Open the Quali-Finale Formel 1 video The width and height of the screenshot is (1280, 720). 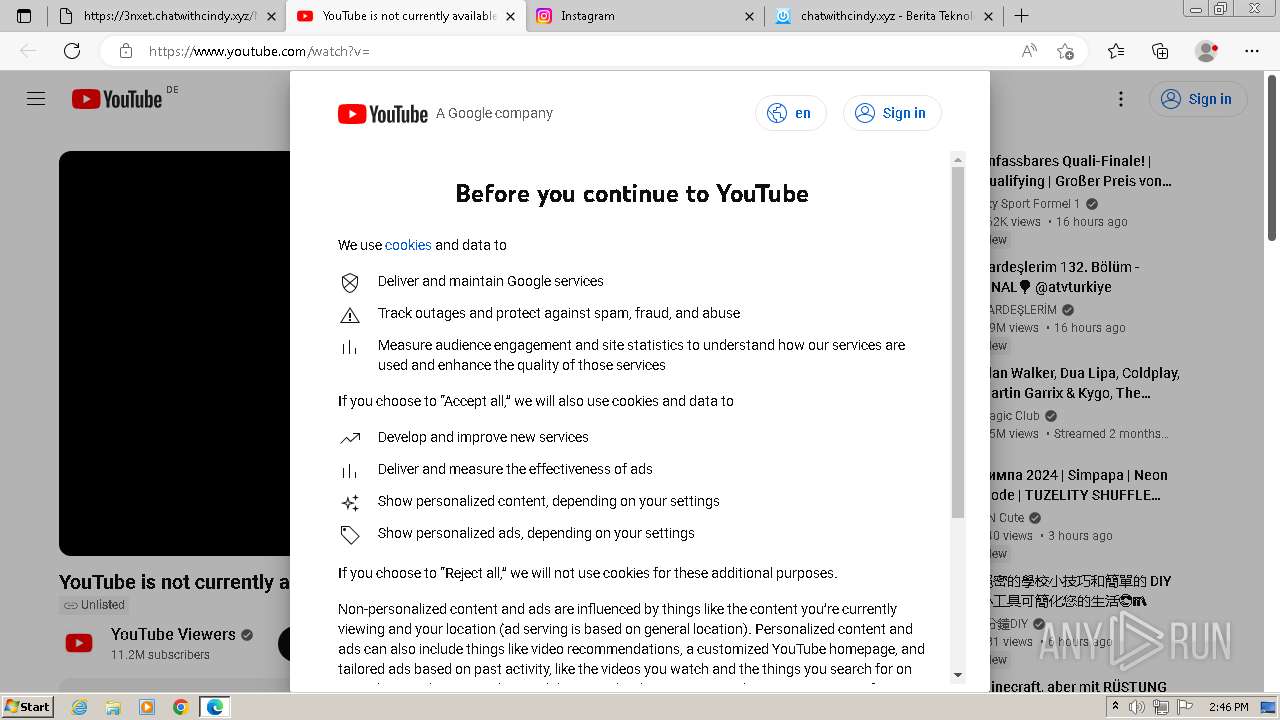1078,171
